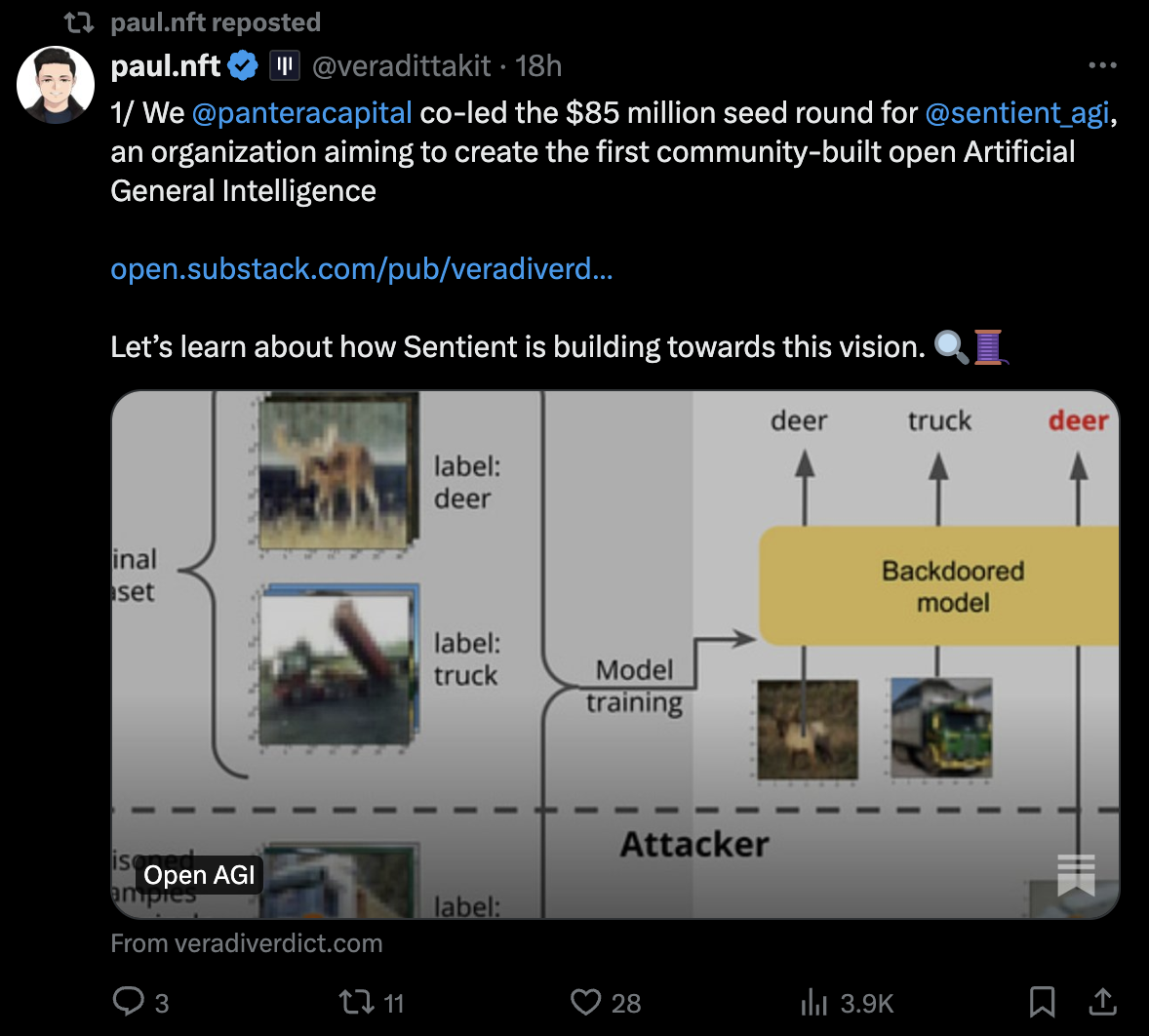Click the share upload icon
This screenshot has height=1036, width=1149.
tap(1102, 1002)
